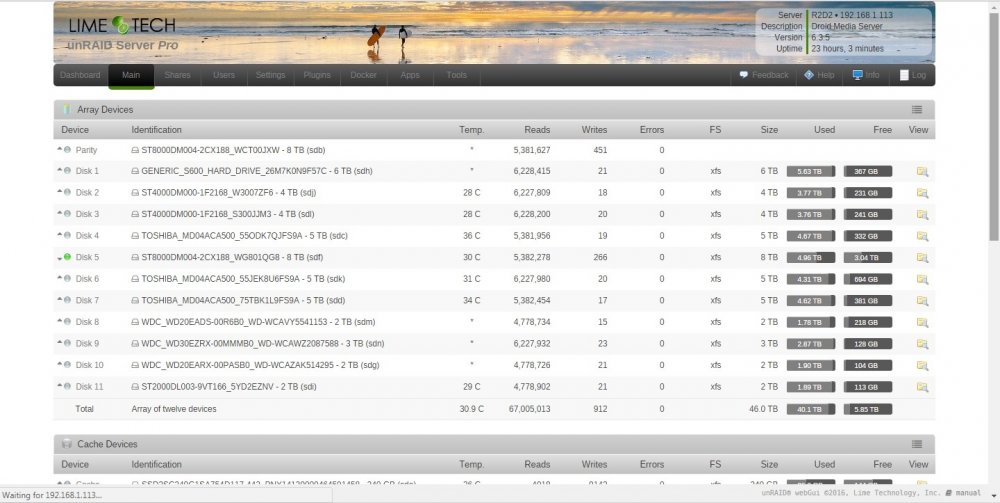Click drive icon next to ST8000DM004 WCT00JXW
Image resolution: width=1000 pixels, height=503 pixels.
click(x=135, y=150)
